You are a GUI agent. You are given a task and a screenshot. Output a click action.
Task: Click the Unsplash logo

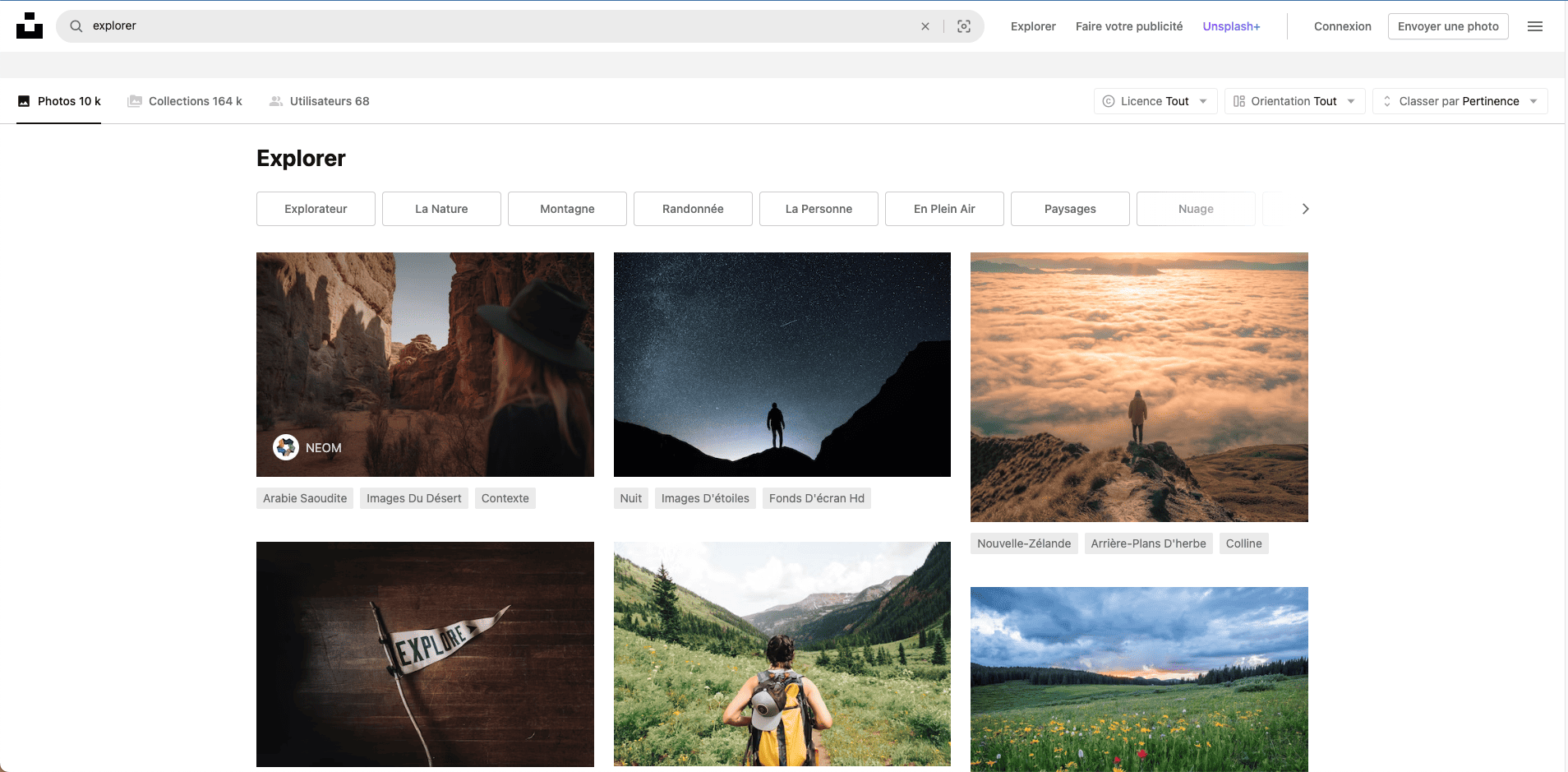pos(30,25)
